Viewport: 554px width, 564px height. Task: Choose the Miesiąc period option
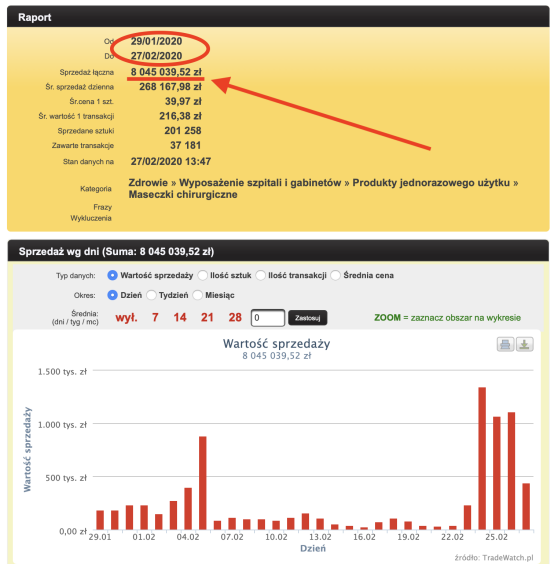tap(197, 295)
